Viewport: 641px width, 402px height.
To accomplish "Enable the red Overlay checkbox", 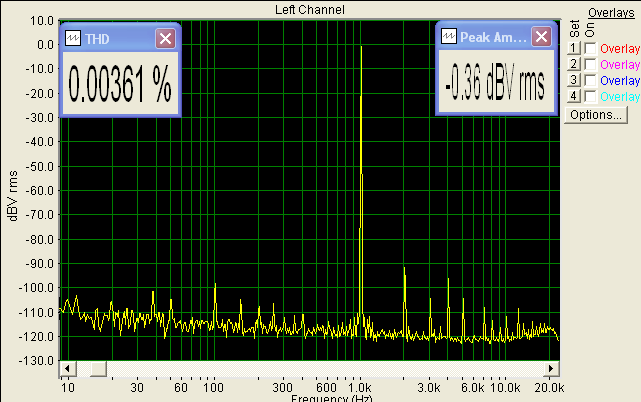I will pos(590,49).
